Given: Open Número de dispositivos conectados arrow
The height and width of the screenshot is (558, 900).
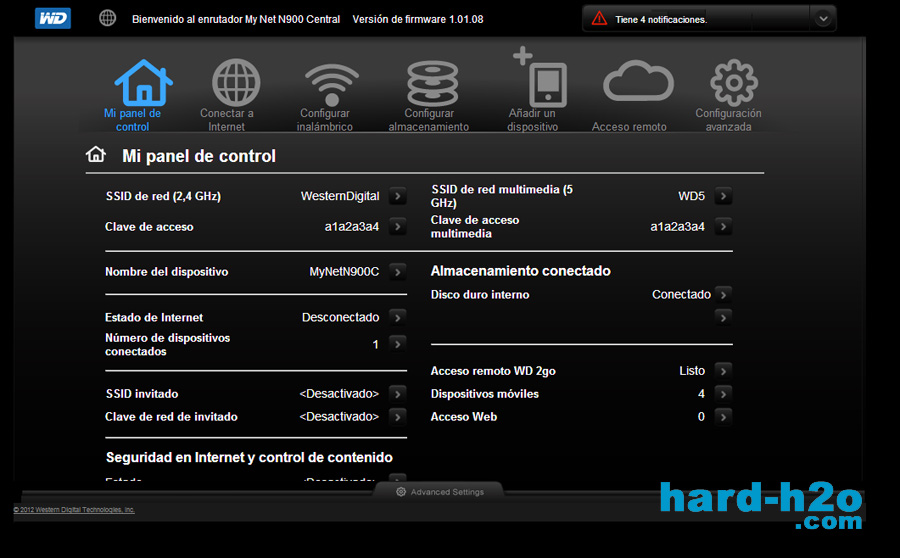Looking at the screenshot, I should pos(397,344).
